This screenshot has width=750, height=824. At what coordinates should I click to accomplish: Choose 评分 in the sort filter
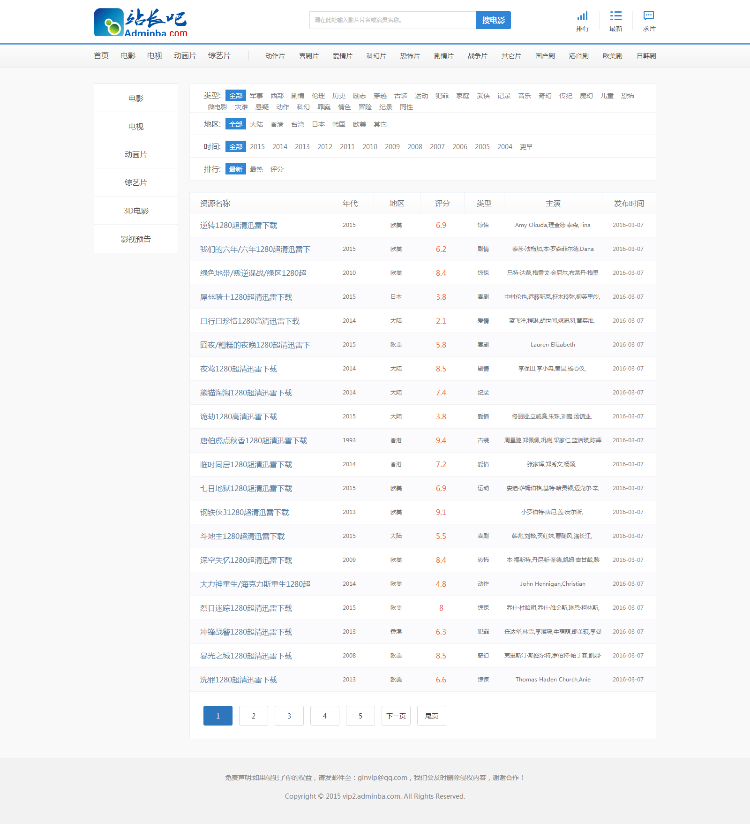pyautogui.click(x=277, y=169)
